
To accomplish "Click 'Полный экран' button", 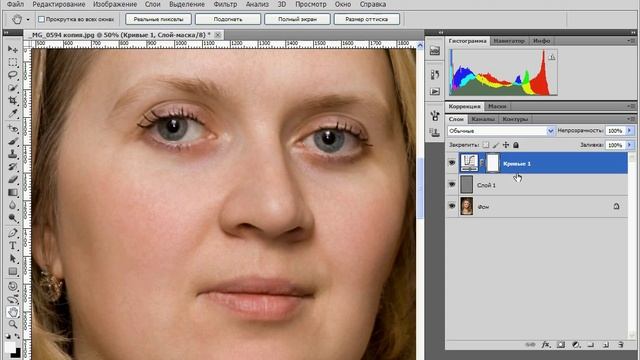I will point(297,19).
